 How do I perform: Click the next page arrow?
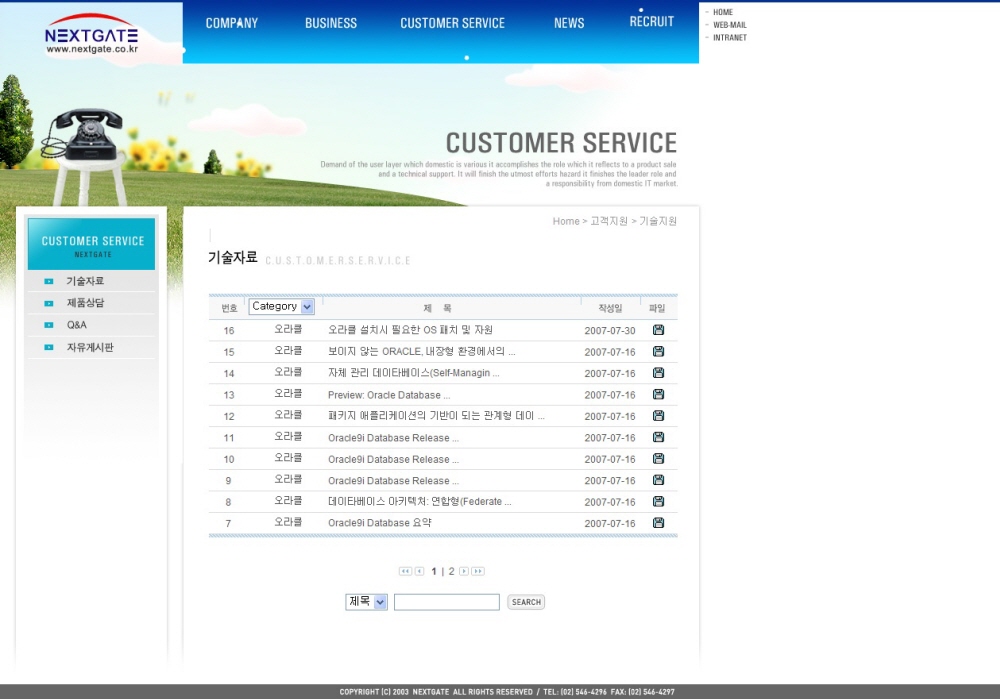pos(463,571)
